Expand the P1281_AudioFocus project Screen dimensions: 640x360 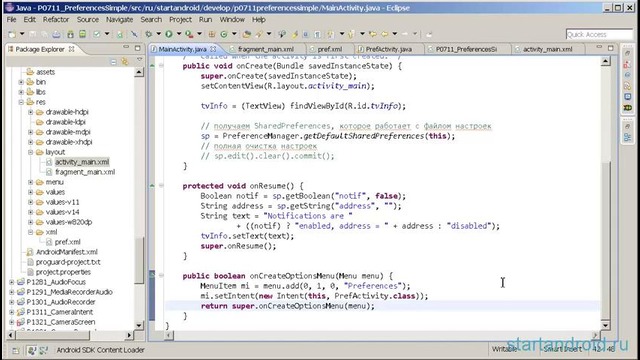pyautogui.click(x=11, y=282)
